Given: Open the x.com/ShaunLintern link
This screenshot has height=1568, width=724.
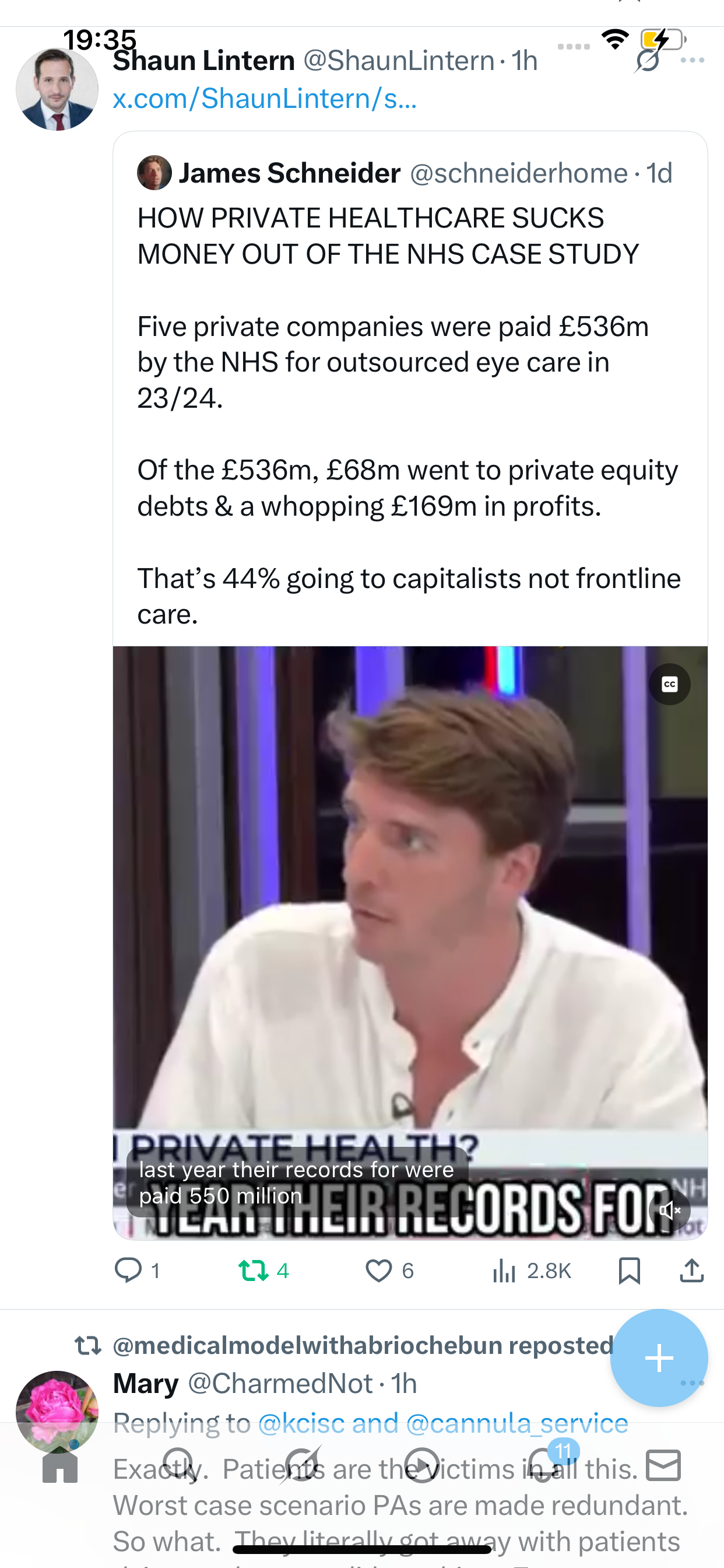Looking at the screenshot, I should point(265,99).
